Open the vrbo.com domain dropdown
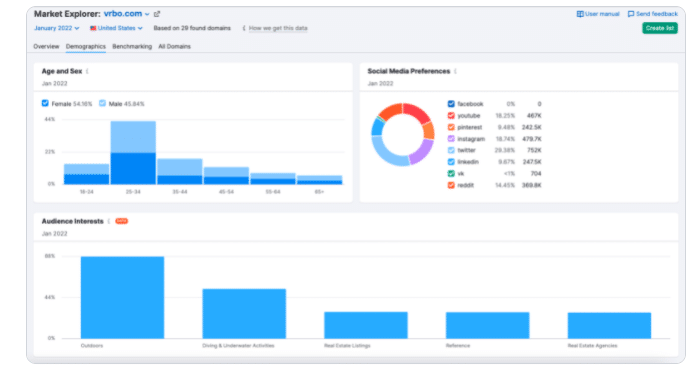The image size is (699, 377). (127, 14)
